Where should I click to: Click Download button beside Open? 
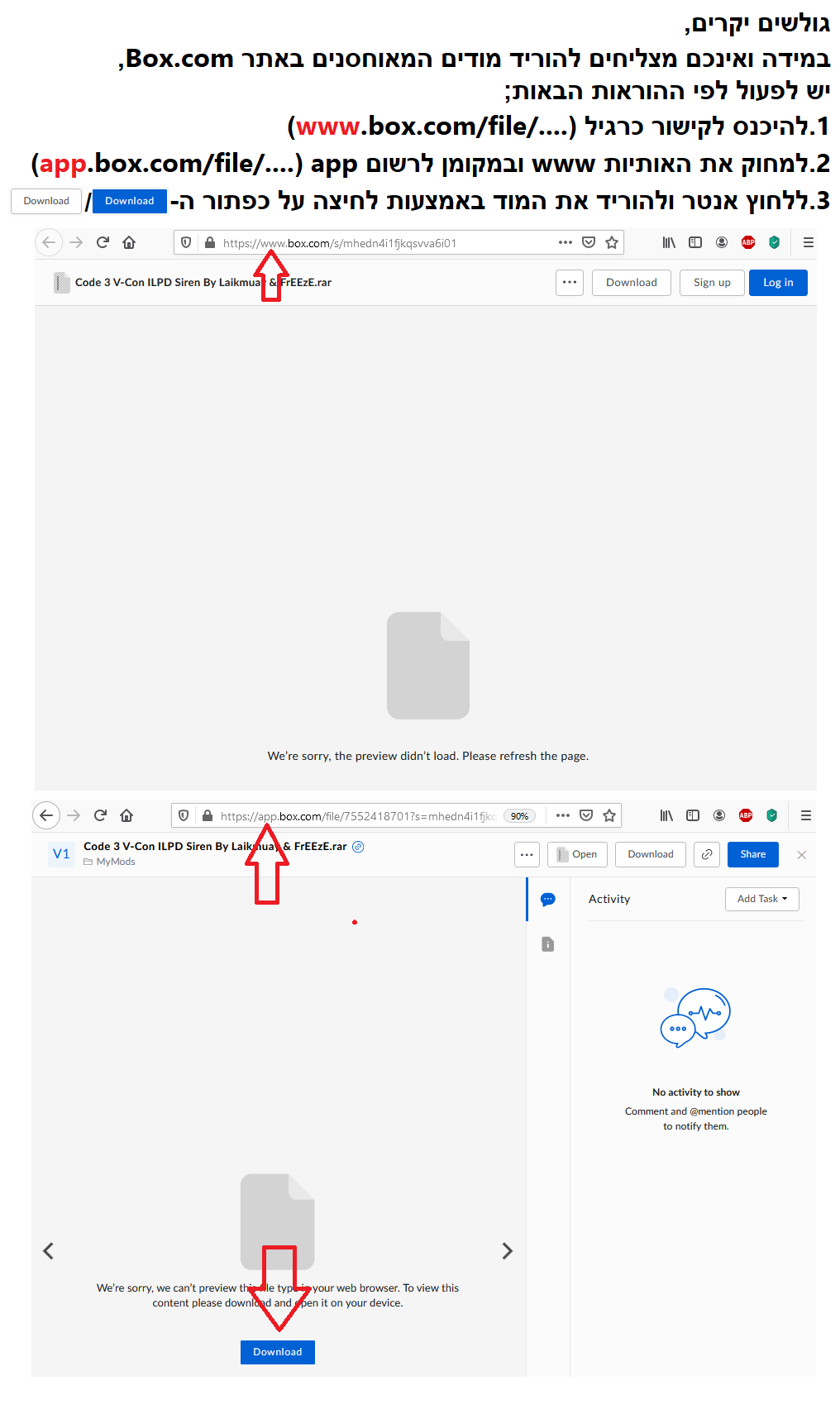pos(651,854)
